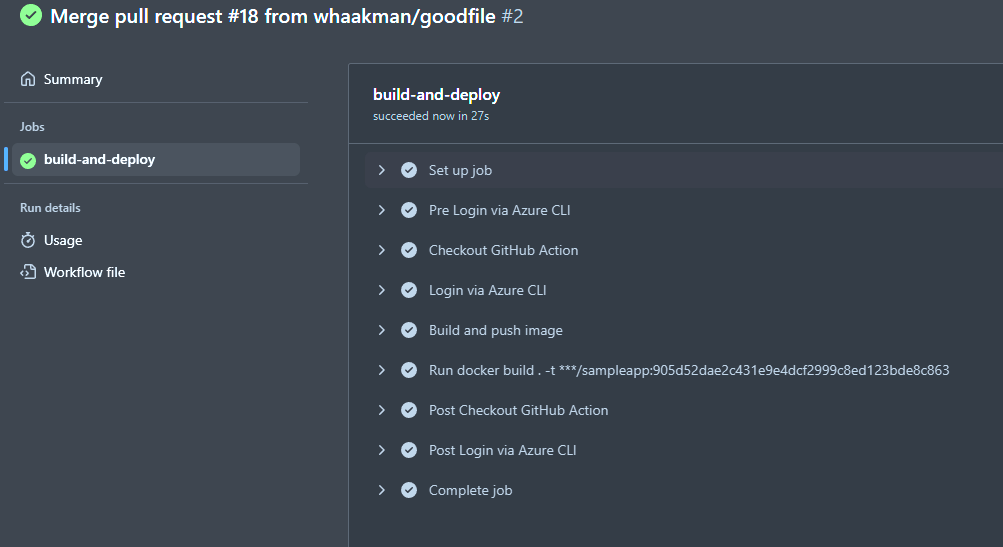1003x547 pixels.
Task: Expand the Post Checkout GitHub Action chevron
Action: 382,410
